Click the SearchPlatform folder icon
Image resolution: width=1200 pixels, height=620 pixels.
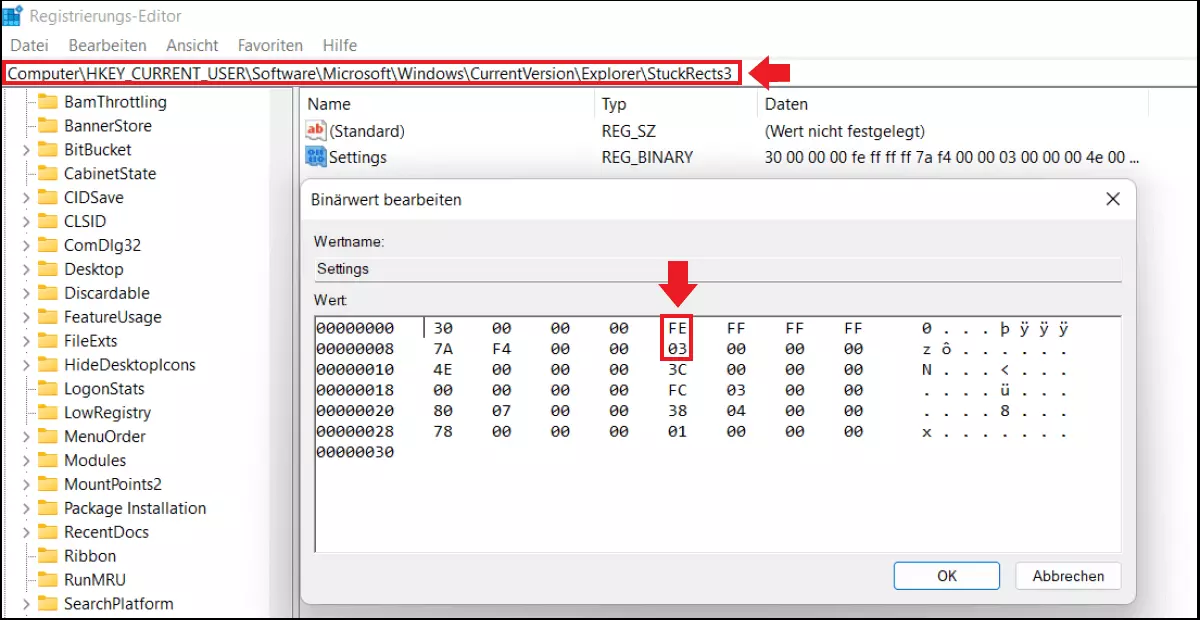(48, 604)
